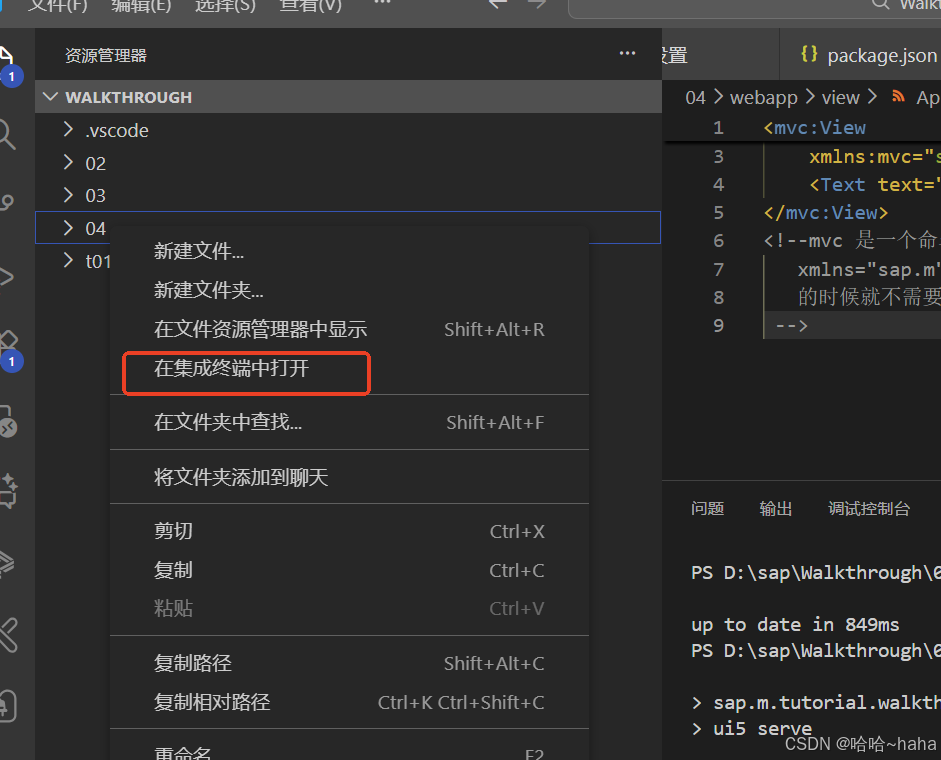Click the Shift+Alt+R shortcut label
941x760 pixels.
point(495,329)
